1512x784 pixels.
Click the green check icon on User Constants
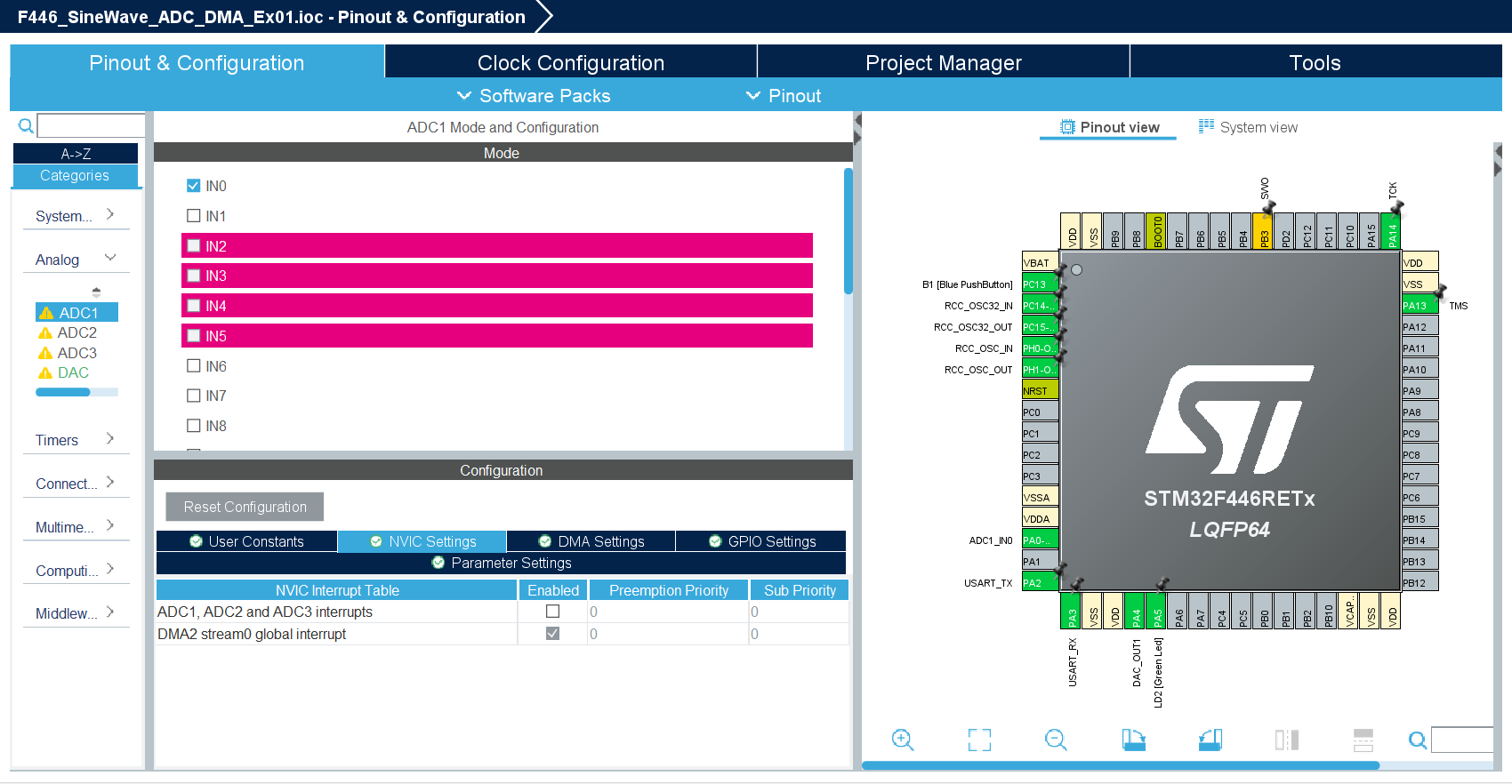pyautogui.click(x=196, y=541)
